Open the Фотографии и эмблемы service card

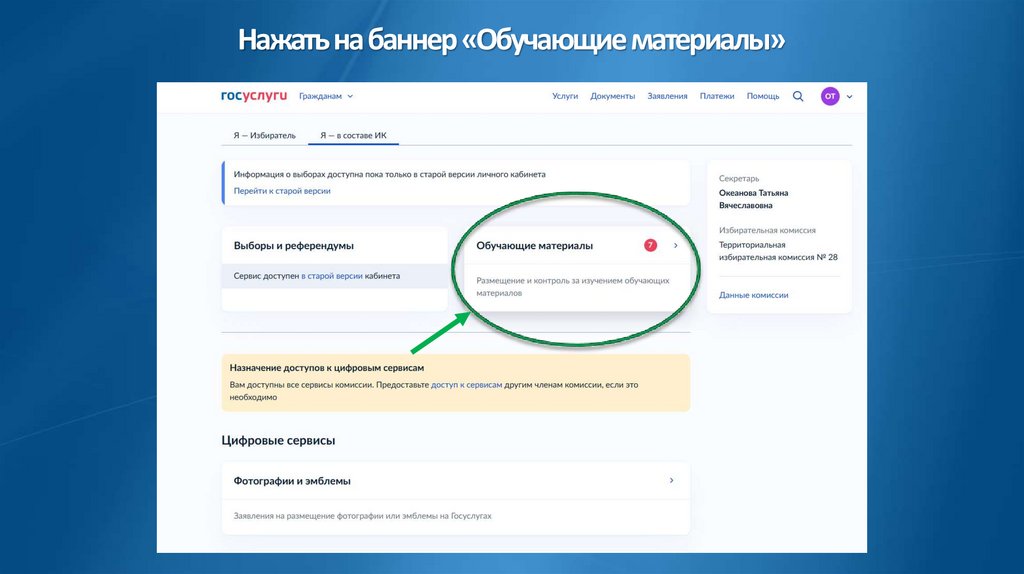point(456,498)
